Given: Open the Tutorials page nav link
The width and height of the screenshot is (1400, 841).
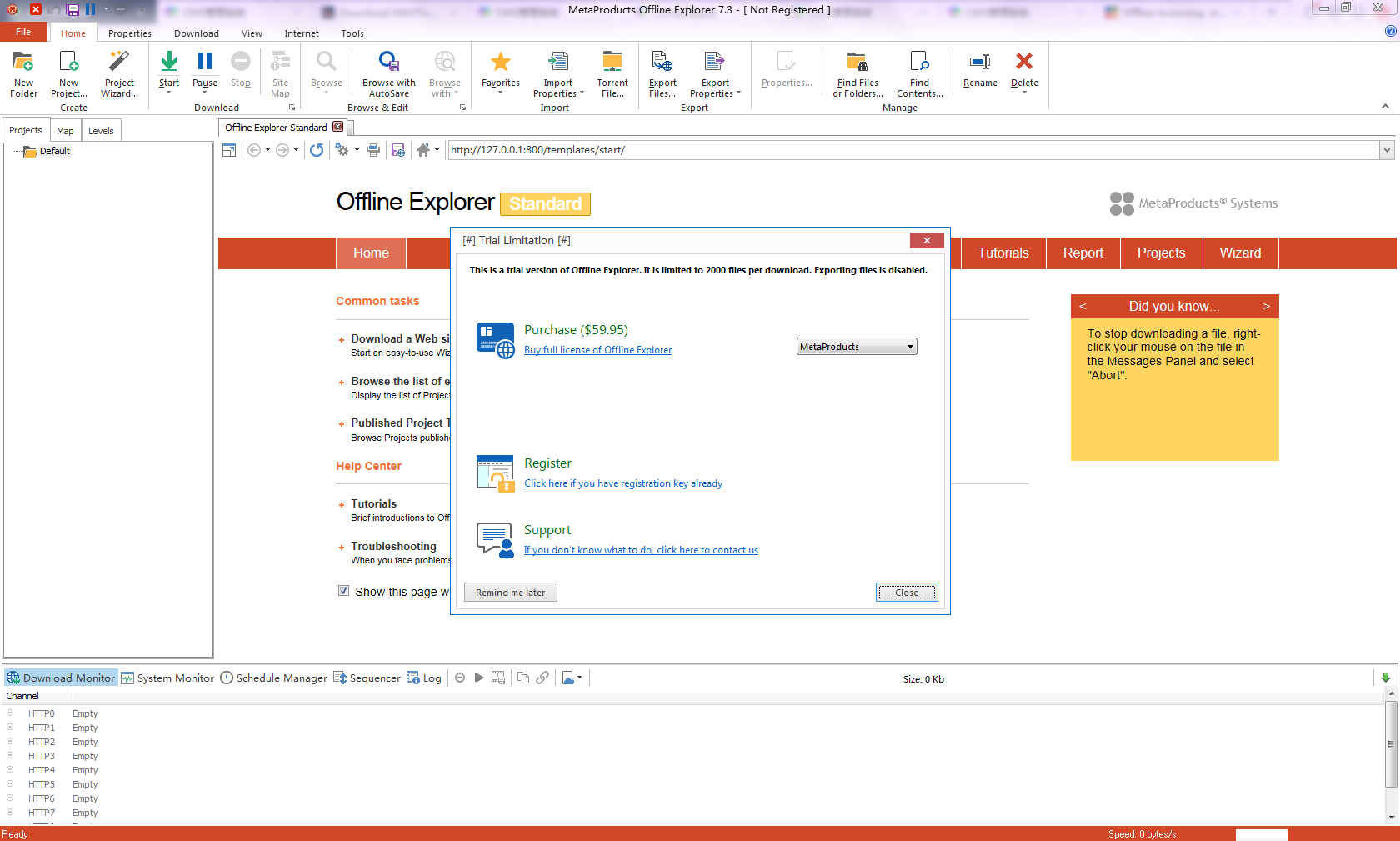Looking at the screenshot, I should tap(1003, 253).
